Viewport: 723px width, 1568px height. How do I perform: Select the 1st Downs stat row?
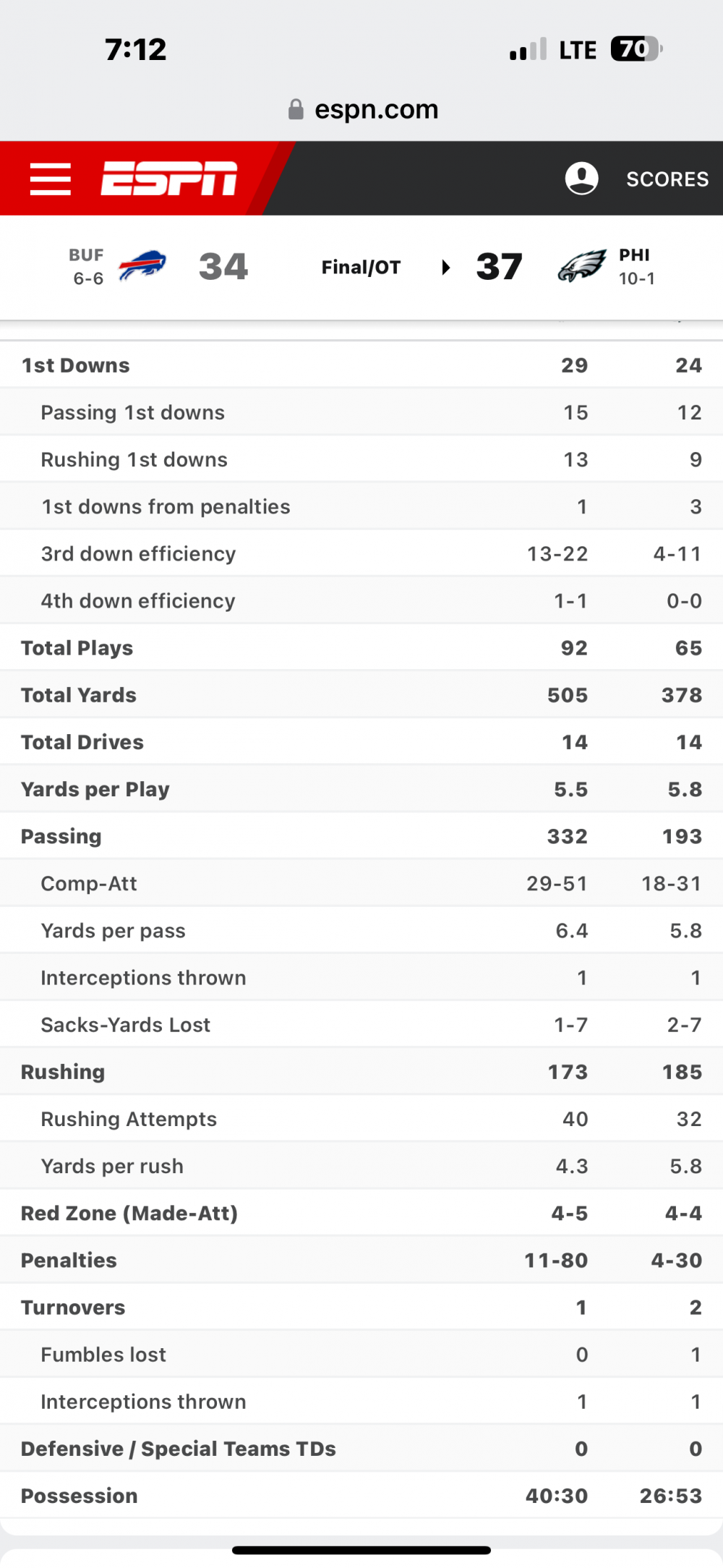pyautogui.click(x=361, y=365)
